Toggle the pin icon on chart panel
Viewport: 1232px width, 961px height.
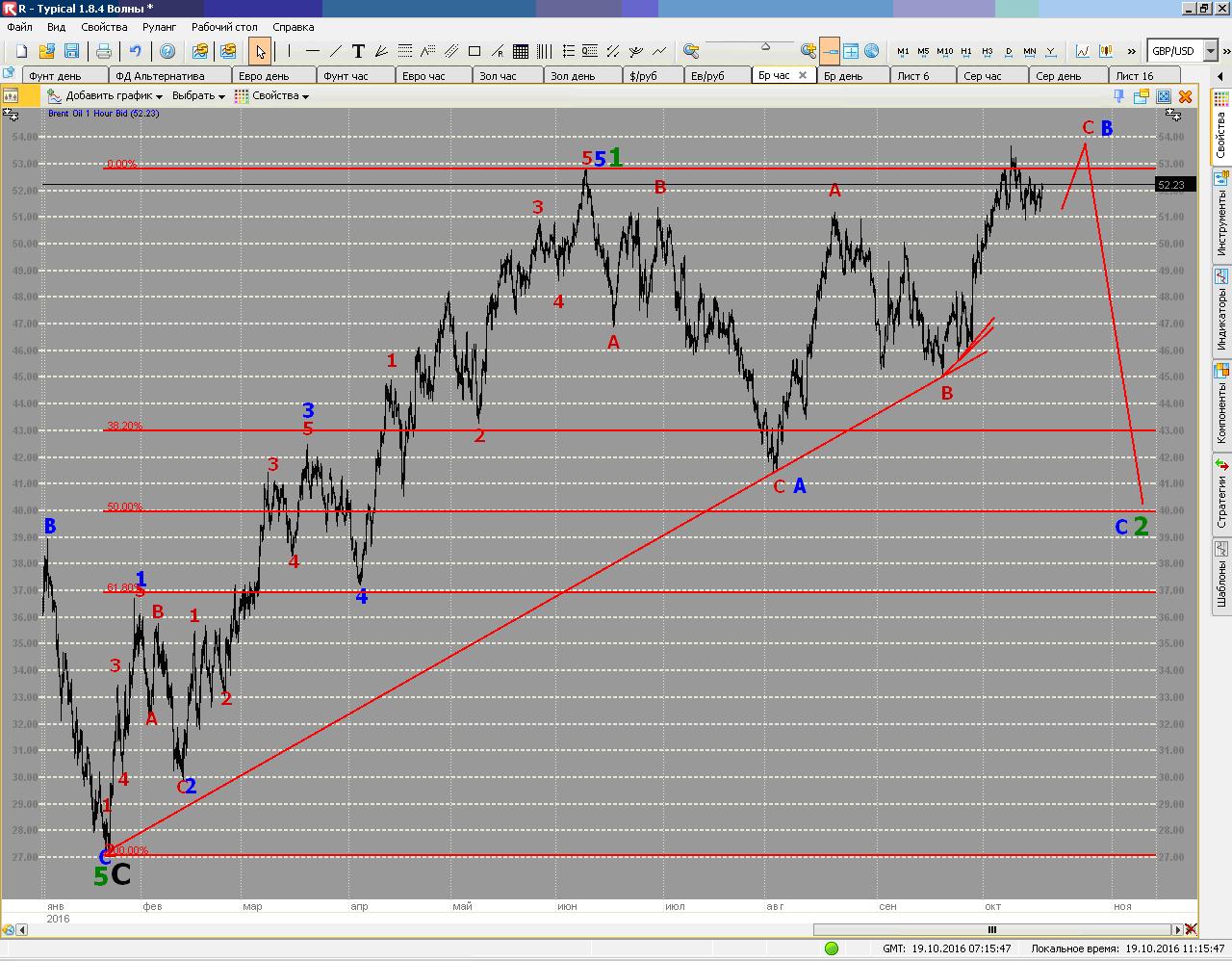click(x=1118, y=96)
